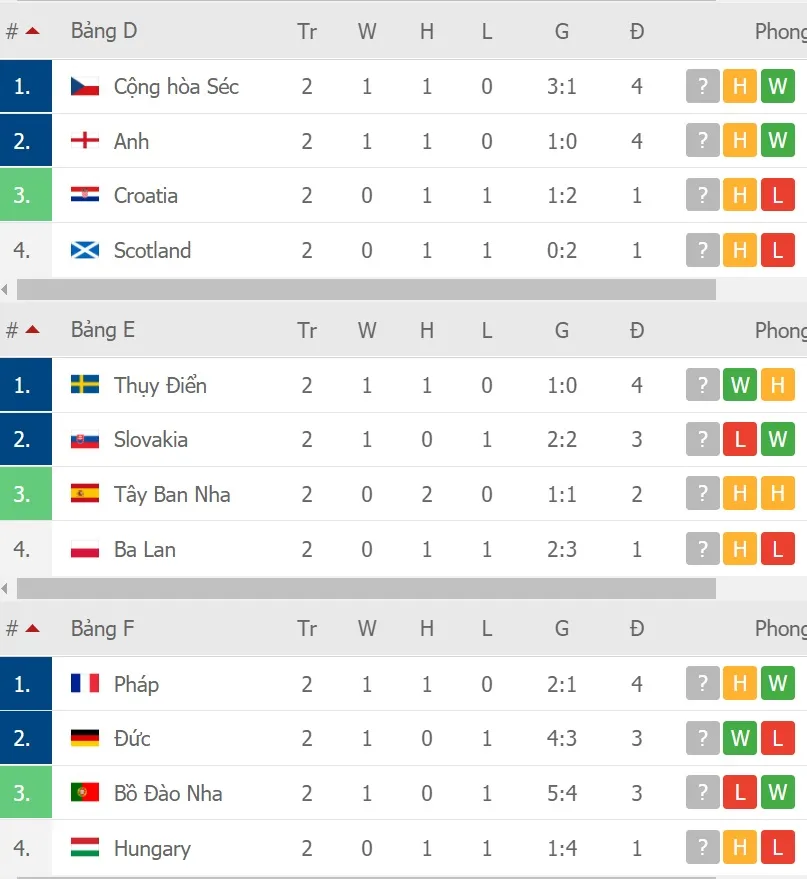Click the red L form badge for Ba Lan
This screenshot has width=807, height=879.
[x=777, y=549]
